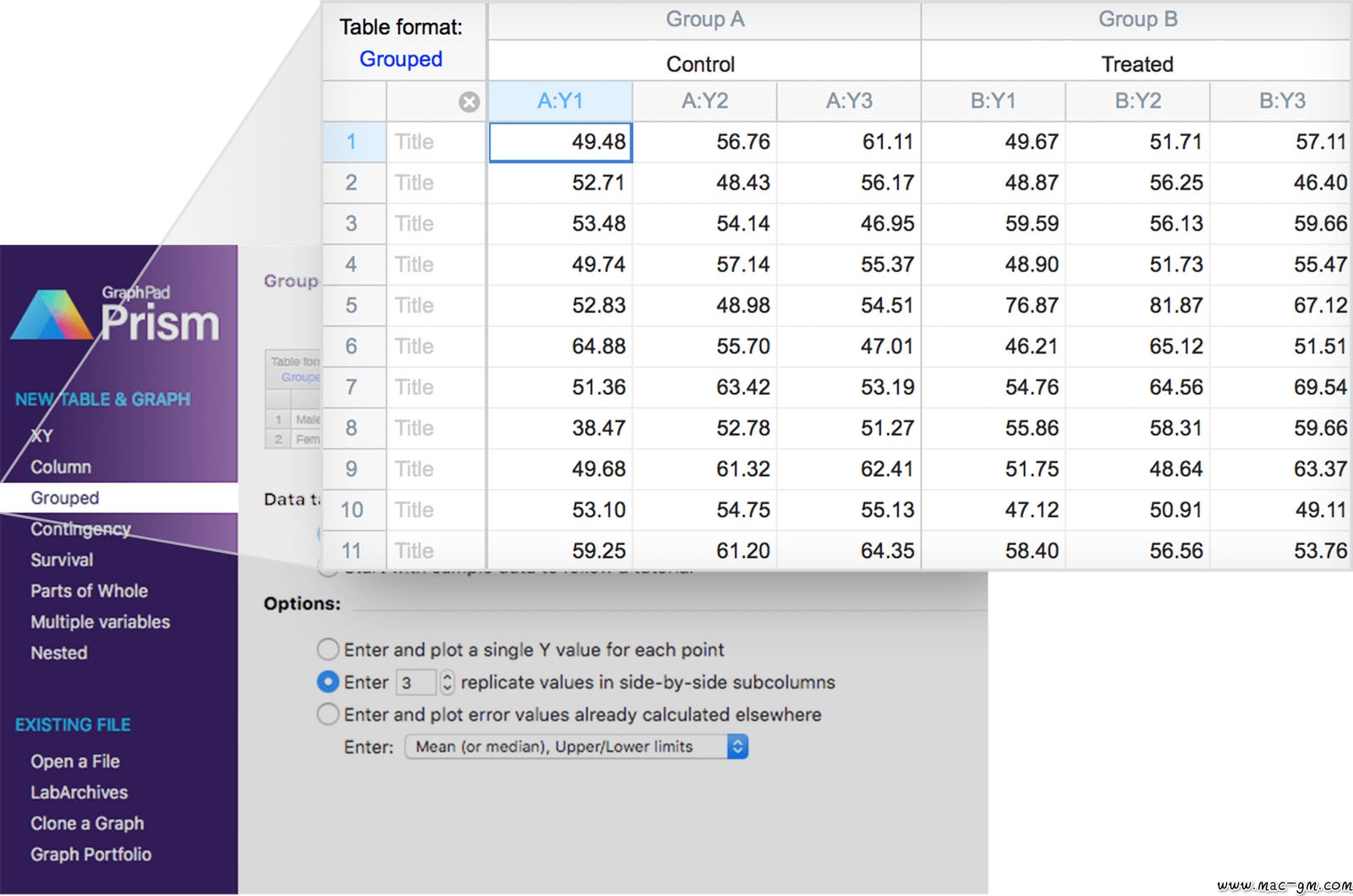Screen dimensions: 1353x896
Task: Choose Contingency in the sidebar
Action: (x=80, y=529)
